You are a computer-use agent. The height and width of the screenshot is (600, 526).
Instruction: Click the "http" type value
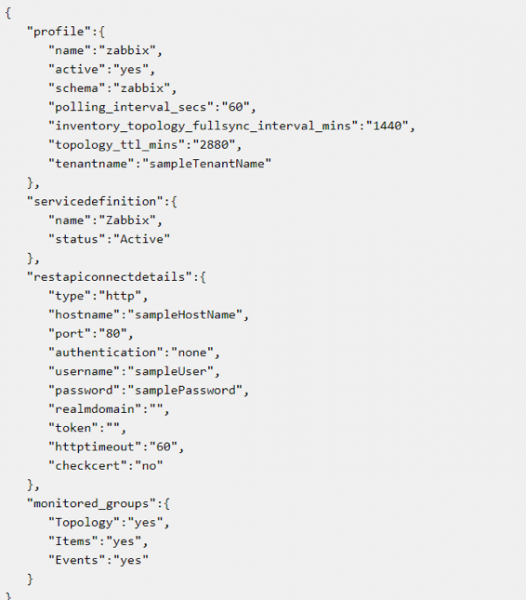pyautogui.click(x=120, y=296)
